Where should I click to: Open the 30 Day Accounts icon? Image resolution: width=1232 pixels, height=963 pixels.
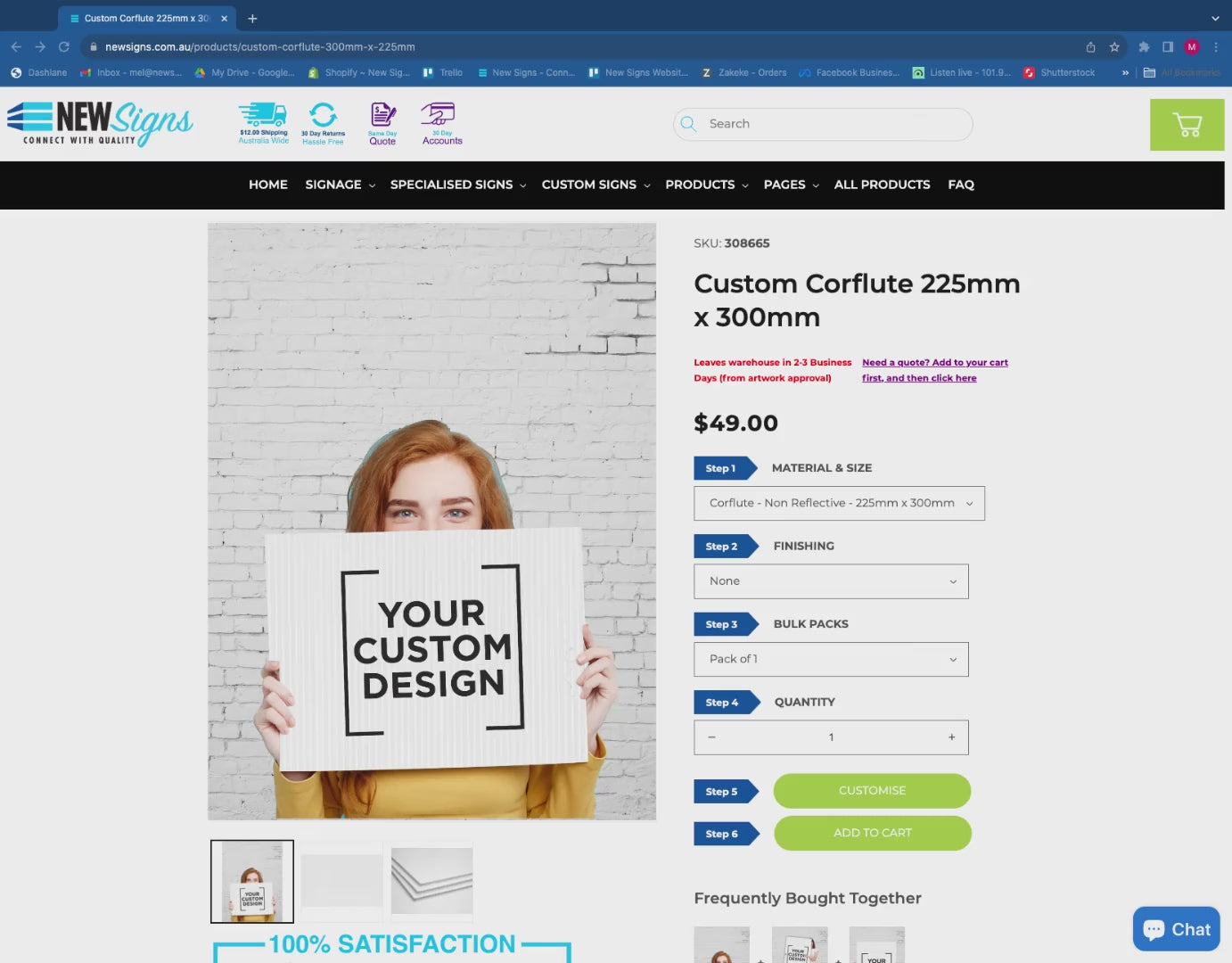[x=442, y=123]
